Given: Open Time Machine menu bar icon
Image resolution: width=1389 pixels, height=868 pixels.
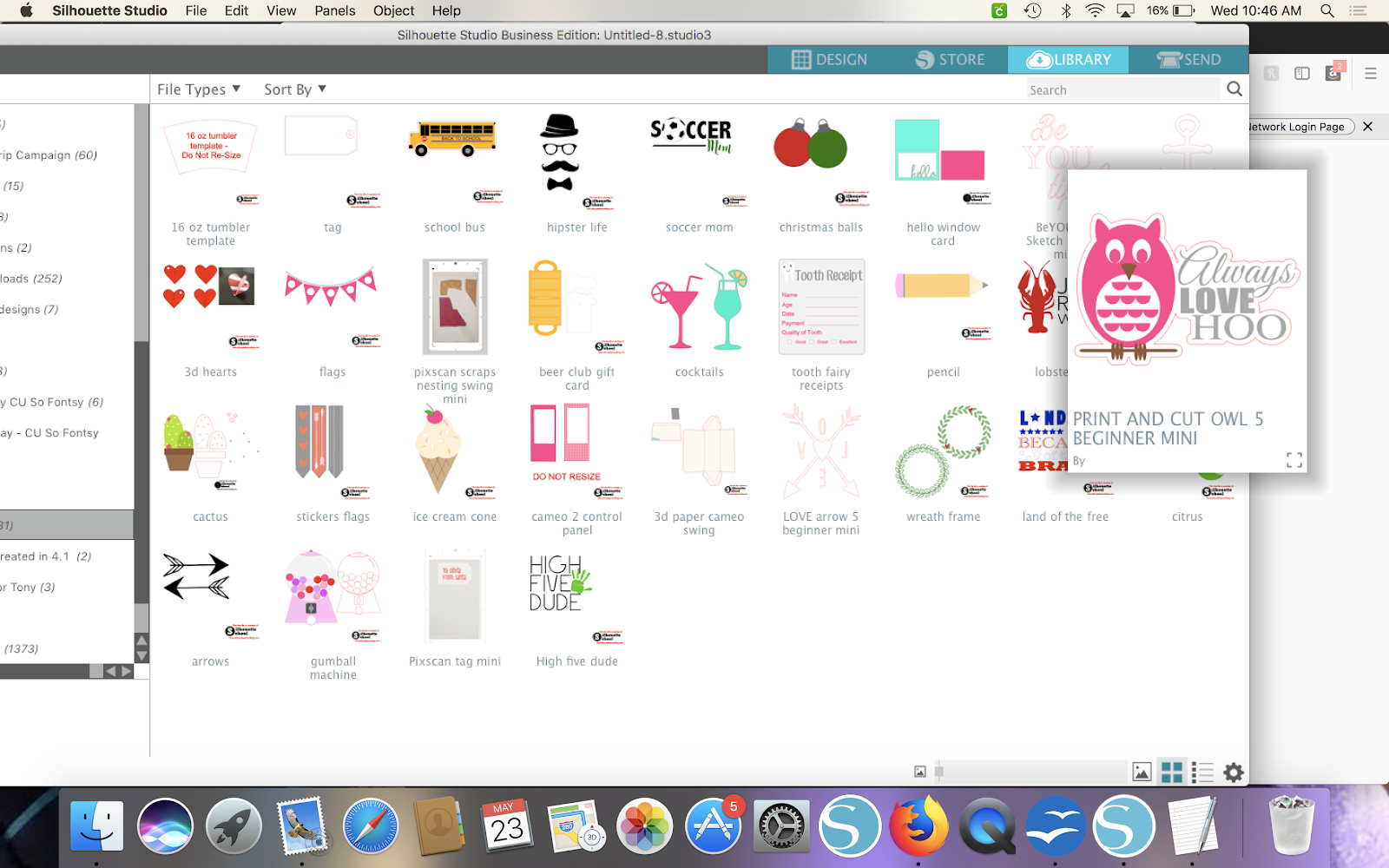Looking at the screenshot, I should [1033, 10].
